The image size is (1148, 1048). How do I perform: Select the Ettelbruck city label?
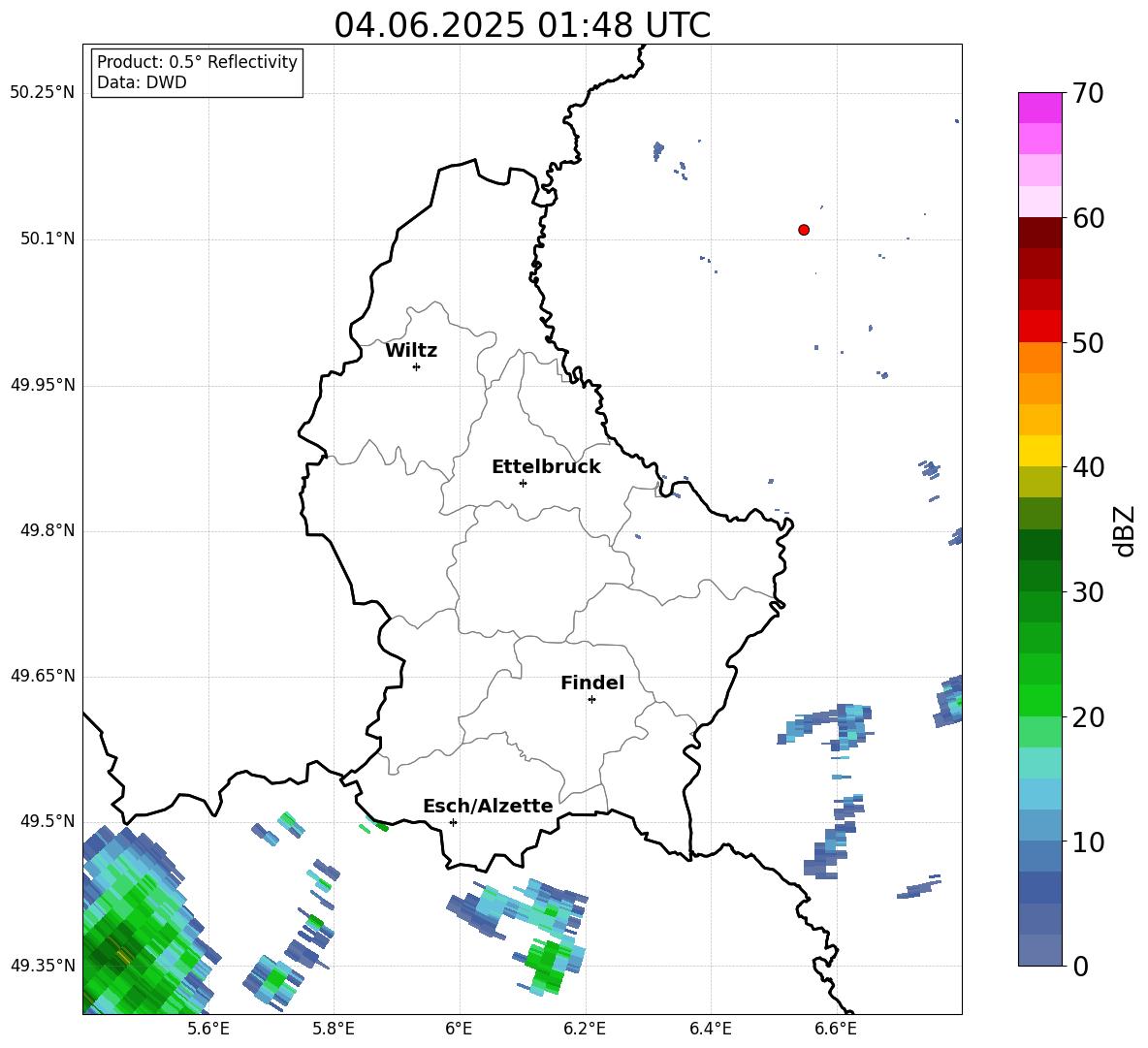tap(546, 467)
